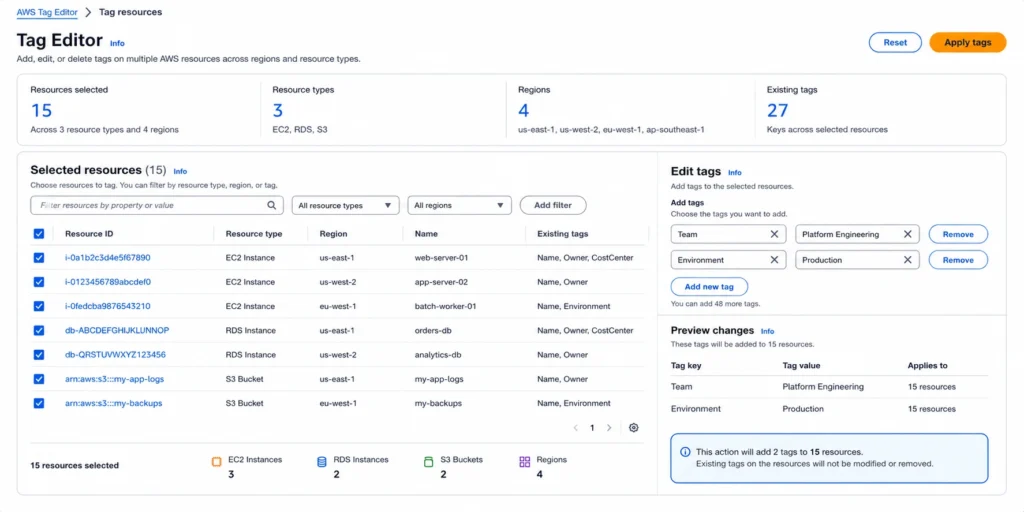Click the pagination page number 1
1024x512 pixels.
592,428
